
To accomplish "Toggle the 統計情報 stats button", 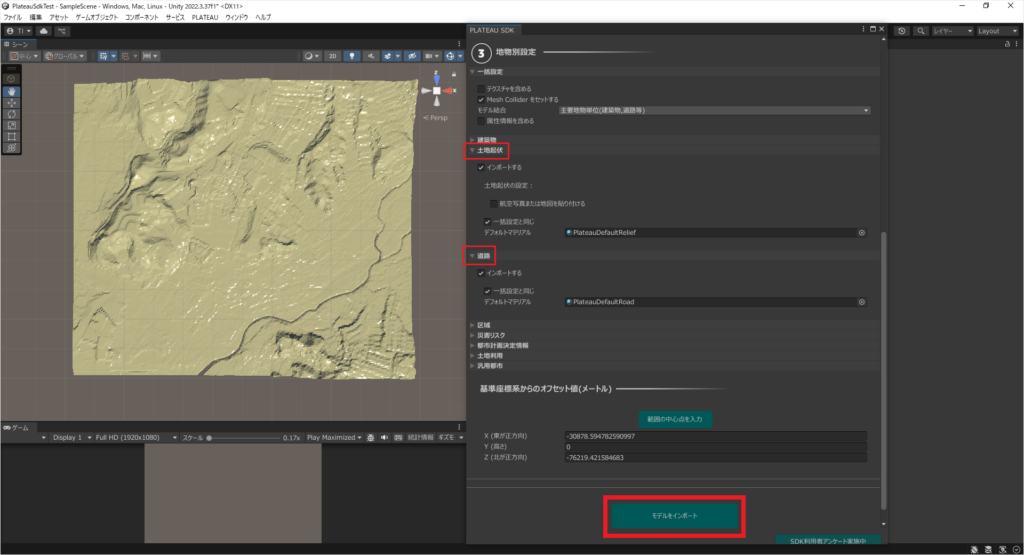I will 421,437.
